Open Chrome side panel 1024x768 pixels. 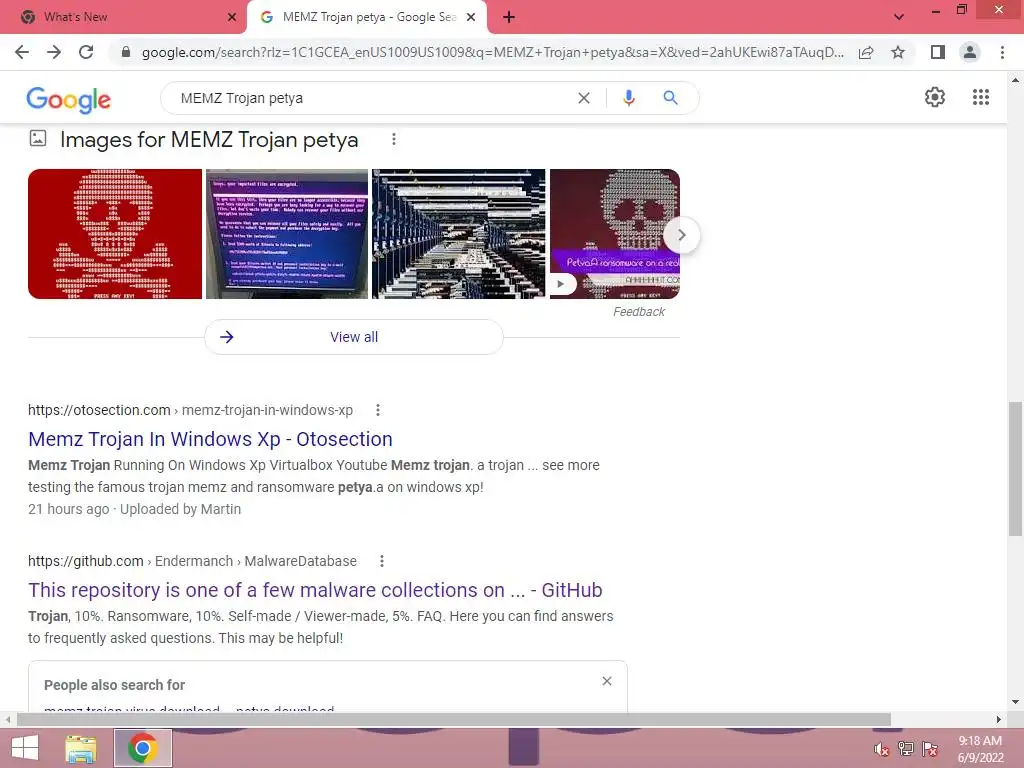(x=938, y=52)
